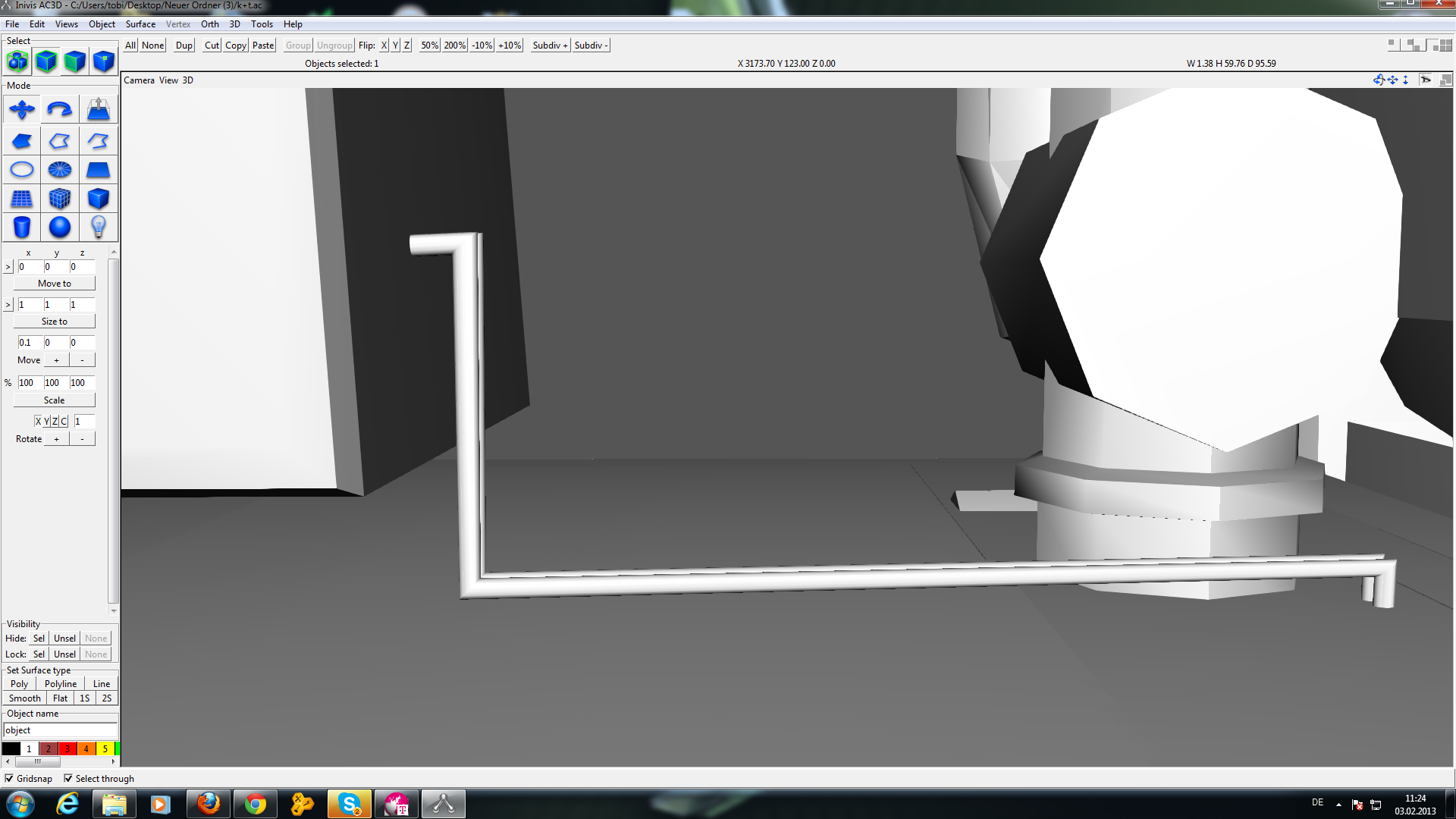1456x819 pixels.
Task: Select the Sphere primitive tool
Action: click(x=60, y=227)
